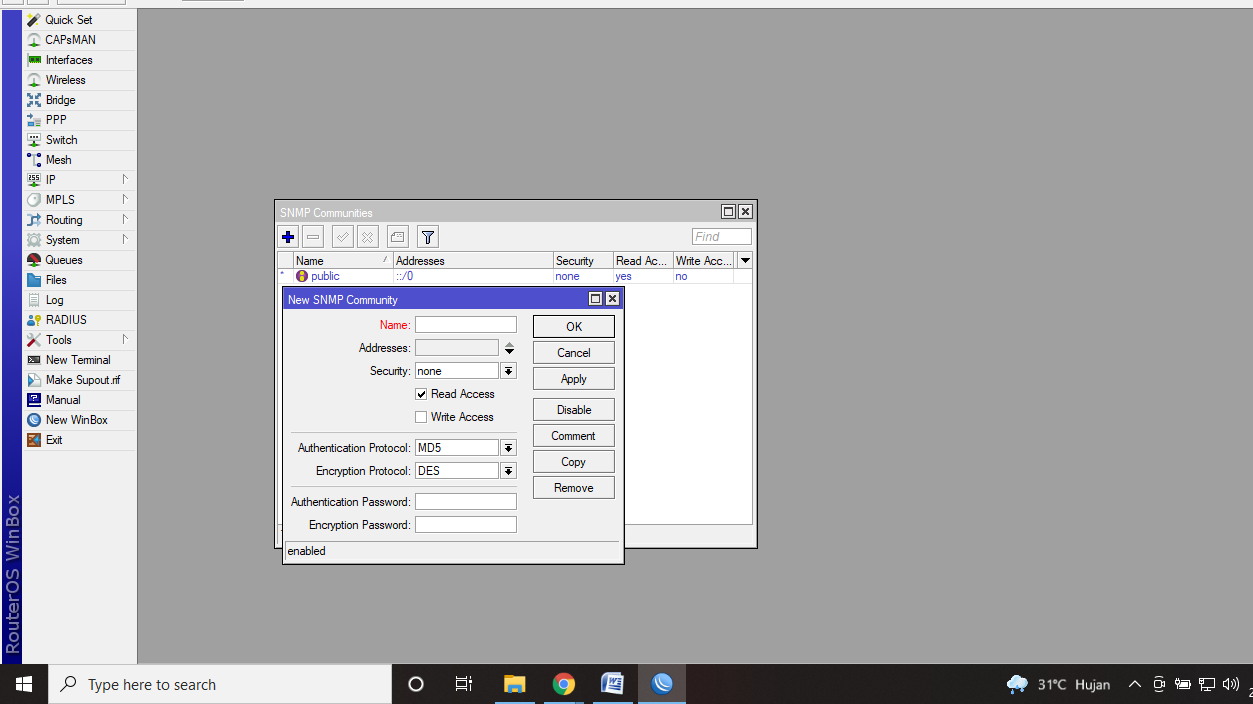Open the Encryption Protocol dropdown
Screen dimensions: 1253x704
tap(508, 471)
